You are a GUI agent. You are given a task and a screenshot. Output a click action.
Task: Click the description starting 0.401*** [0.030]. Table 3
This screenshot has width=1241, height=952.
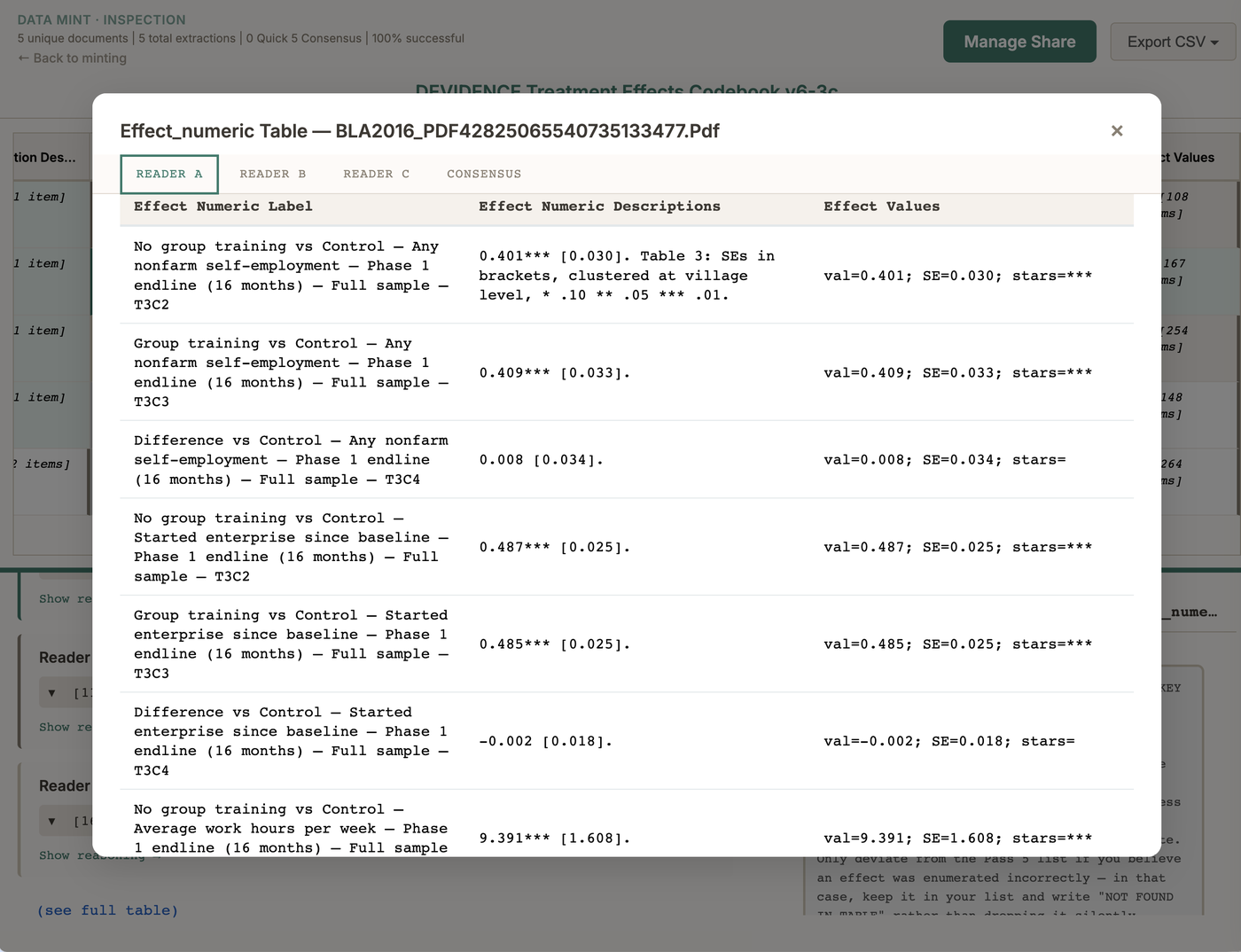[627, 276]
